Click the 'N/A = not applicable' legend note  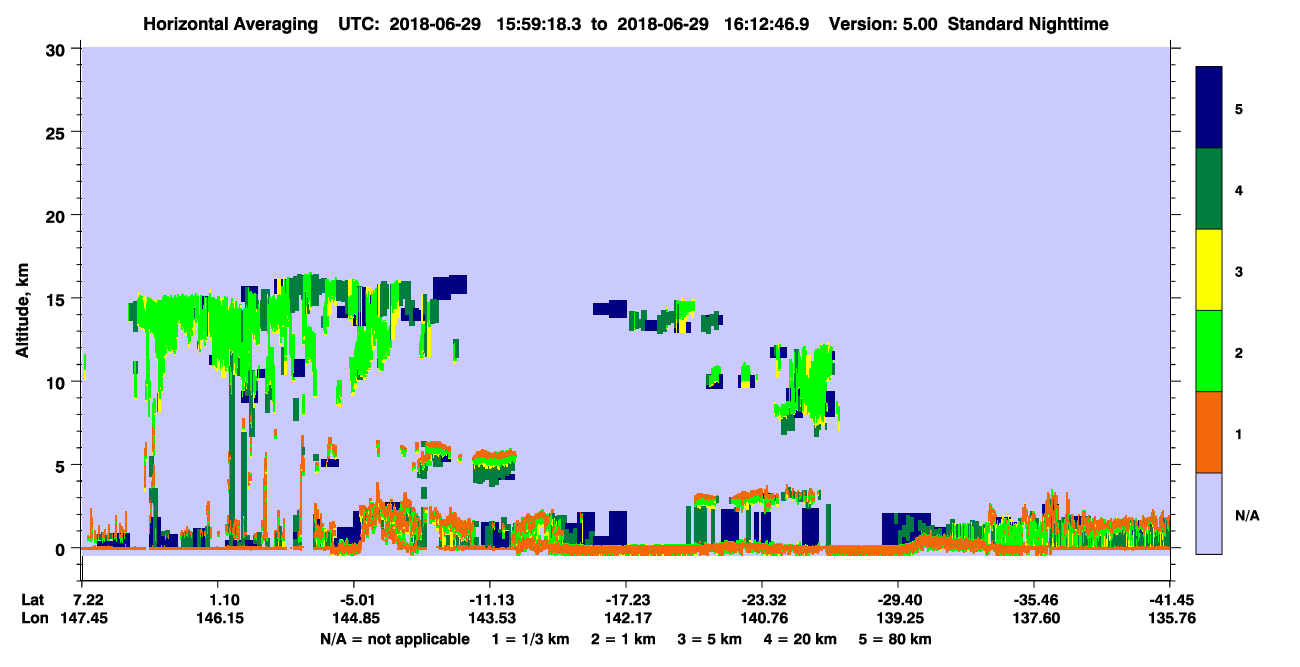394,639
